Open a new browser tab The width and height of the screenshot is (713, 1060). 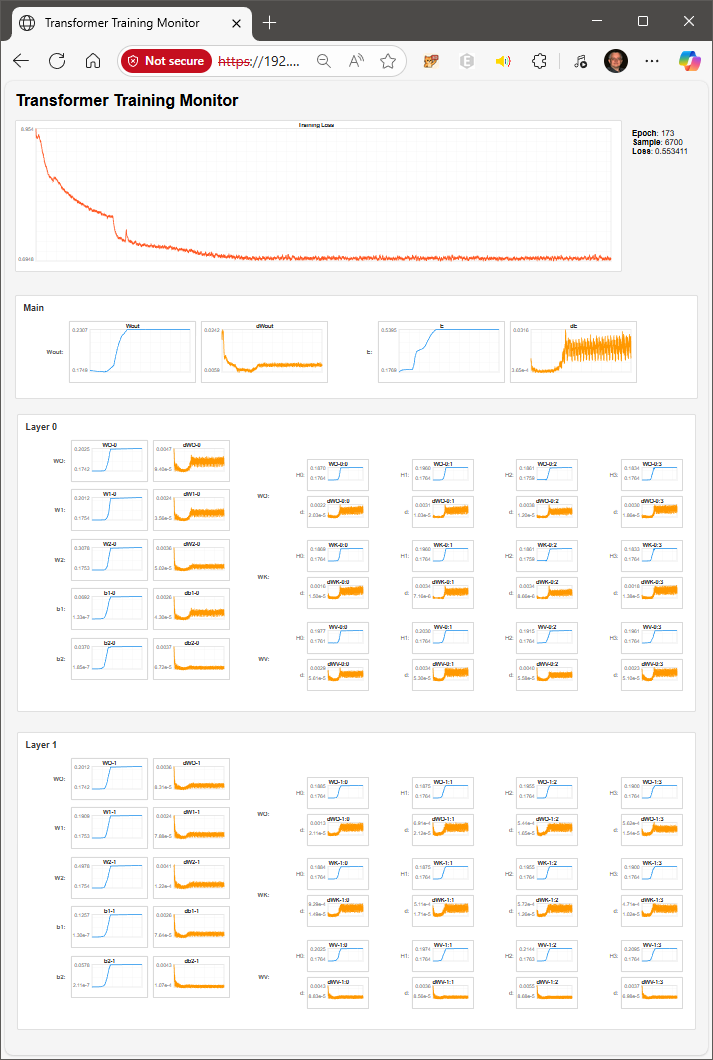tap(270, 22)
